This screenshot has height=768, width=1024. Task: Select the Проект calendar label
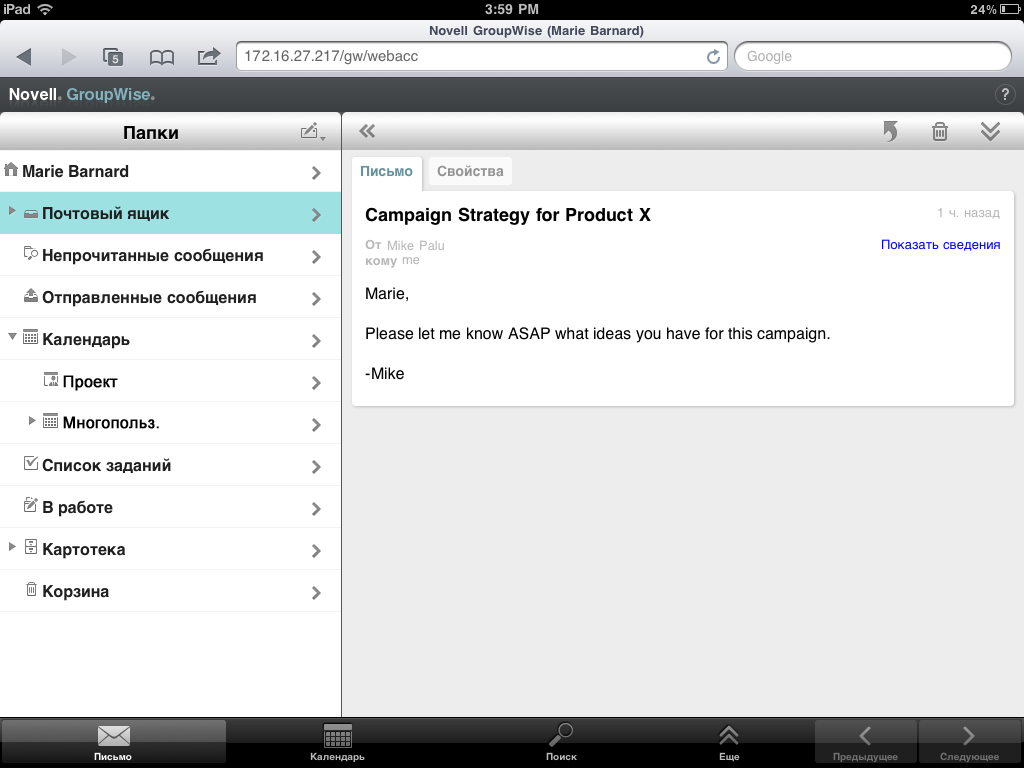90,381
